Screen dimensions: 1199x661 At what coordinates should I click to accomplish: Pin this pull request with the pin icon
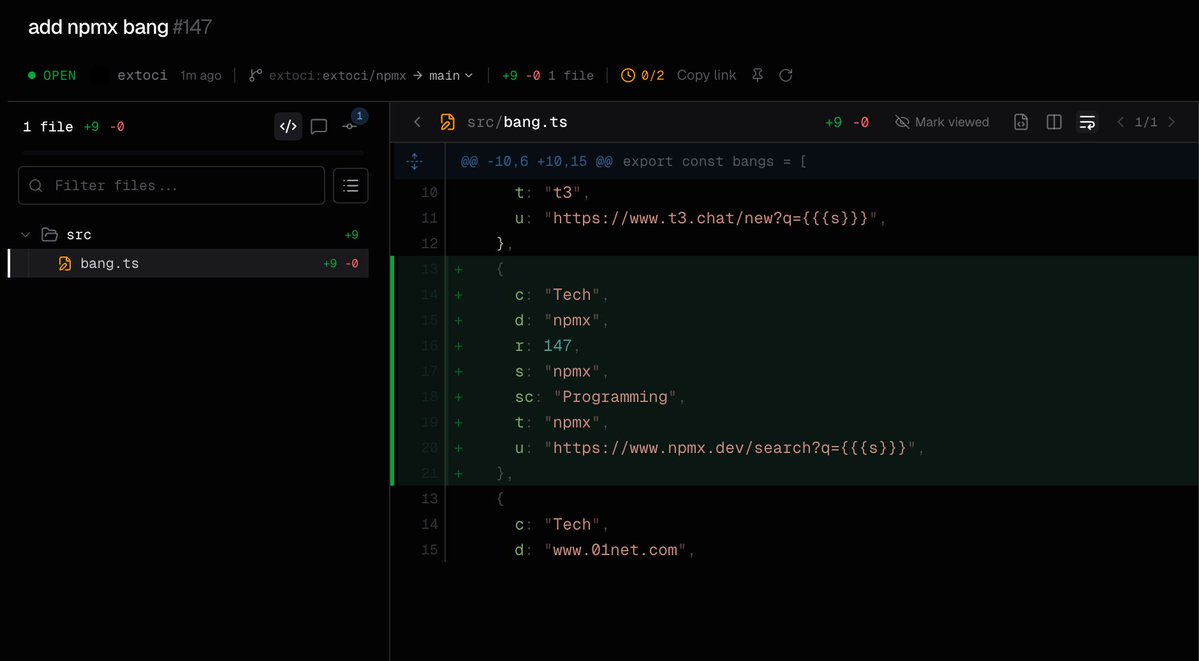click(757, 75)
